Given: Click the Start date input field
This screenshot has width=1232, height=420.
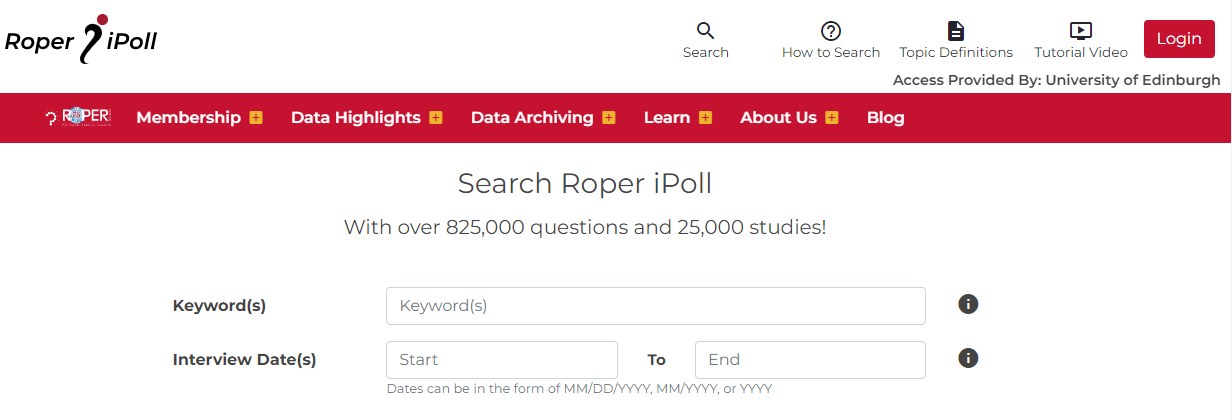Looking at the screenshot, I should point(502,360).
